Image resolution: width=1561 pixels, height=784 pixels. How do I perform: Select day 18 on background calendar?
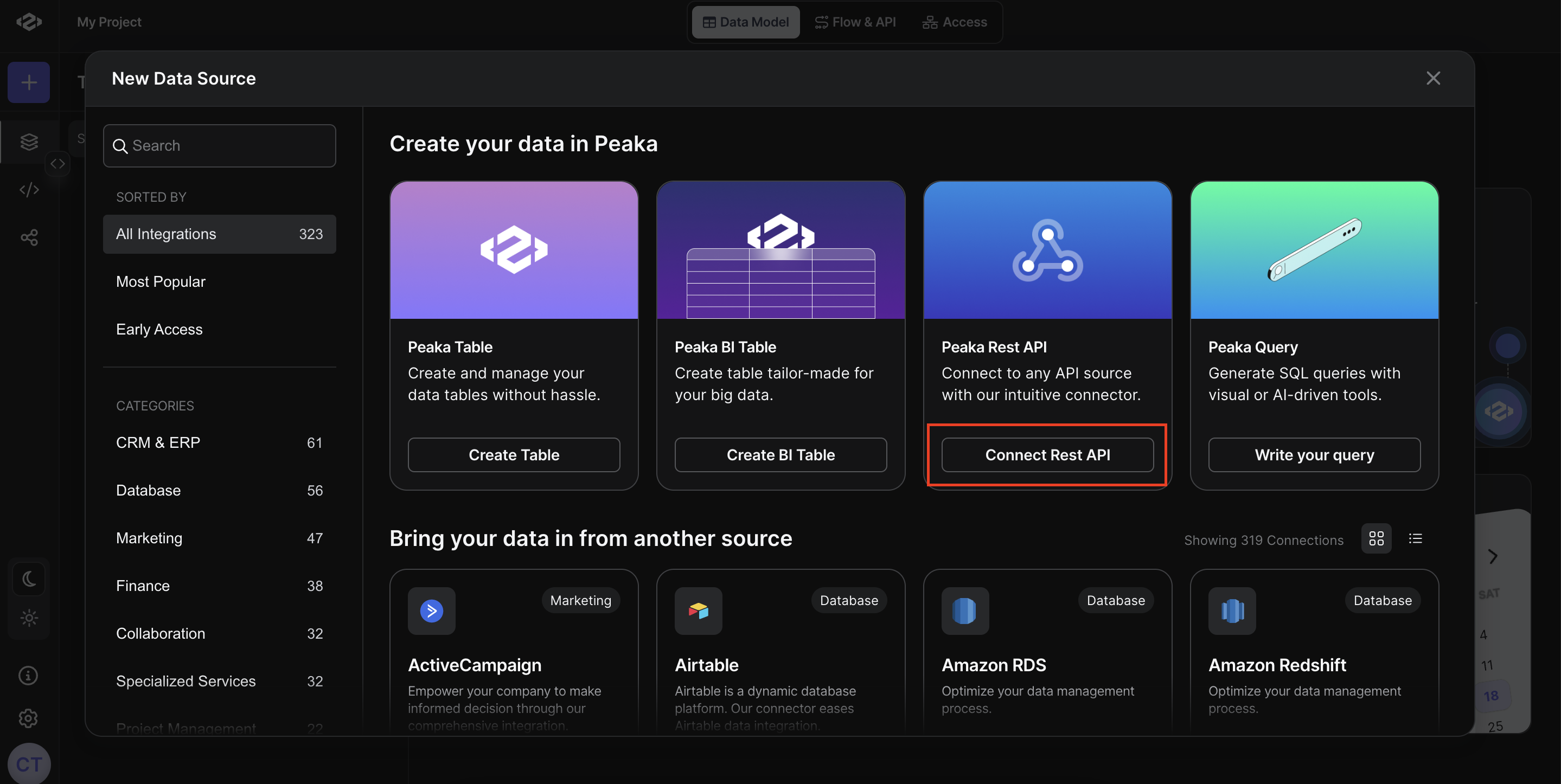click(1492, 696)
